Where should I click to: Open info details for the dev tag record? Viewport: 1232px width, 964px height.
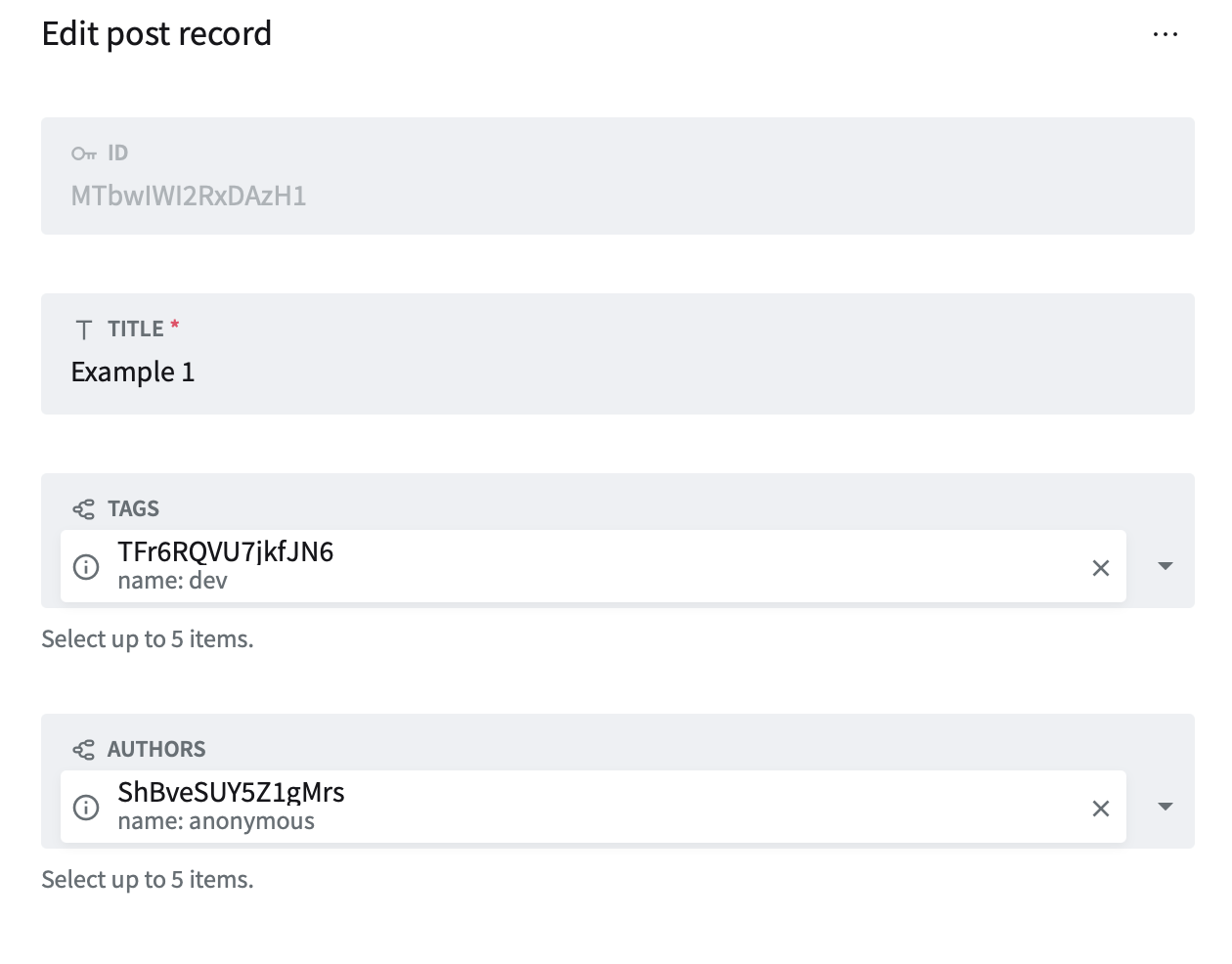point(86,566)
